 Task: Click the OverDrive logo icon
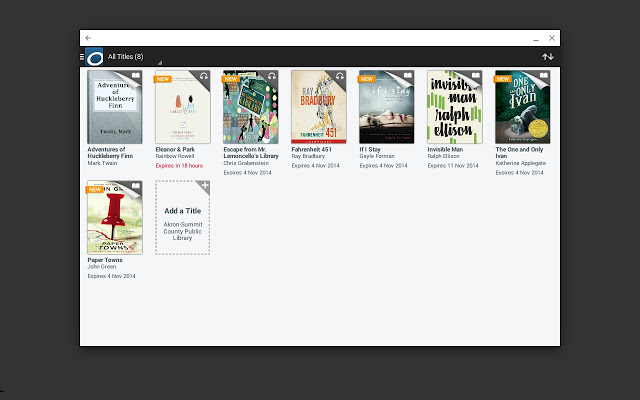pos(94,57)
